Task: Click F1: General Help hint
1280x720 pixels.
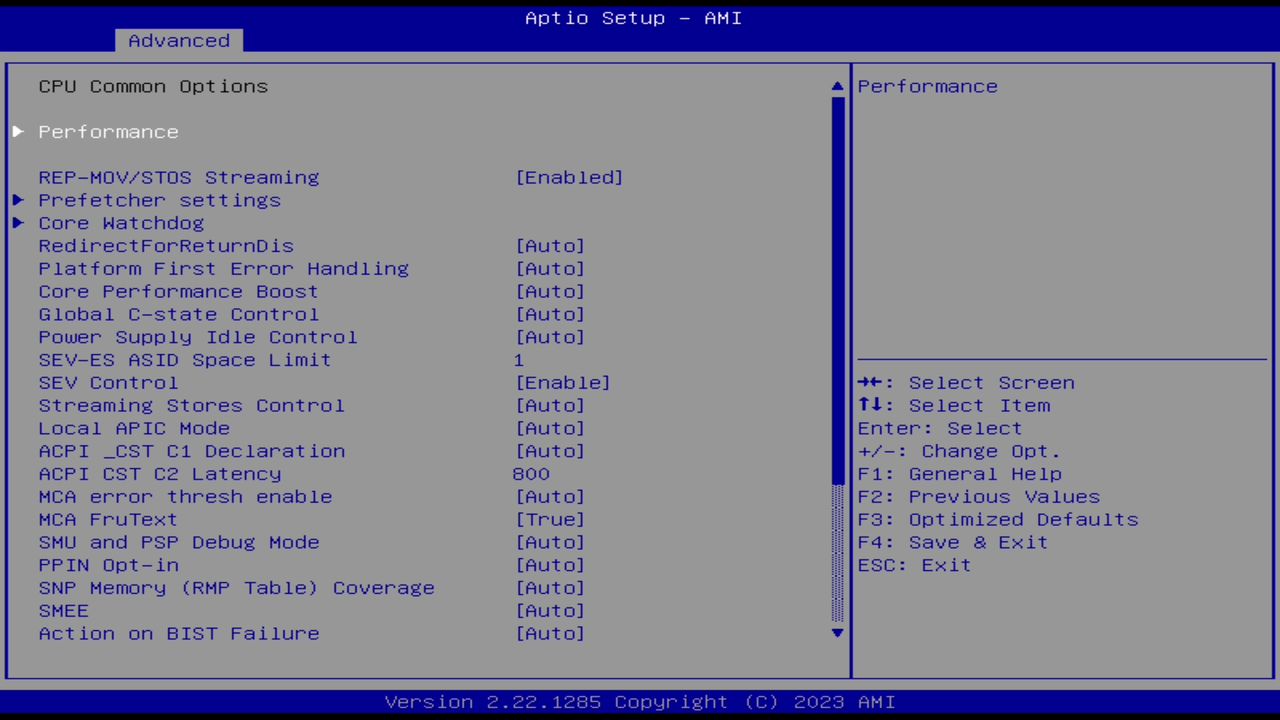Action: 960,475
